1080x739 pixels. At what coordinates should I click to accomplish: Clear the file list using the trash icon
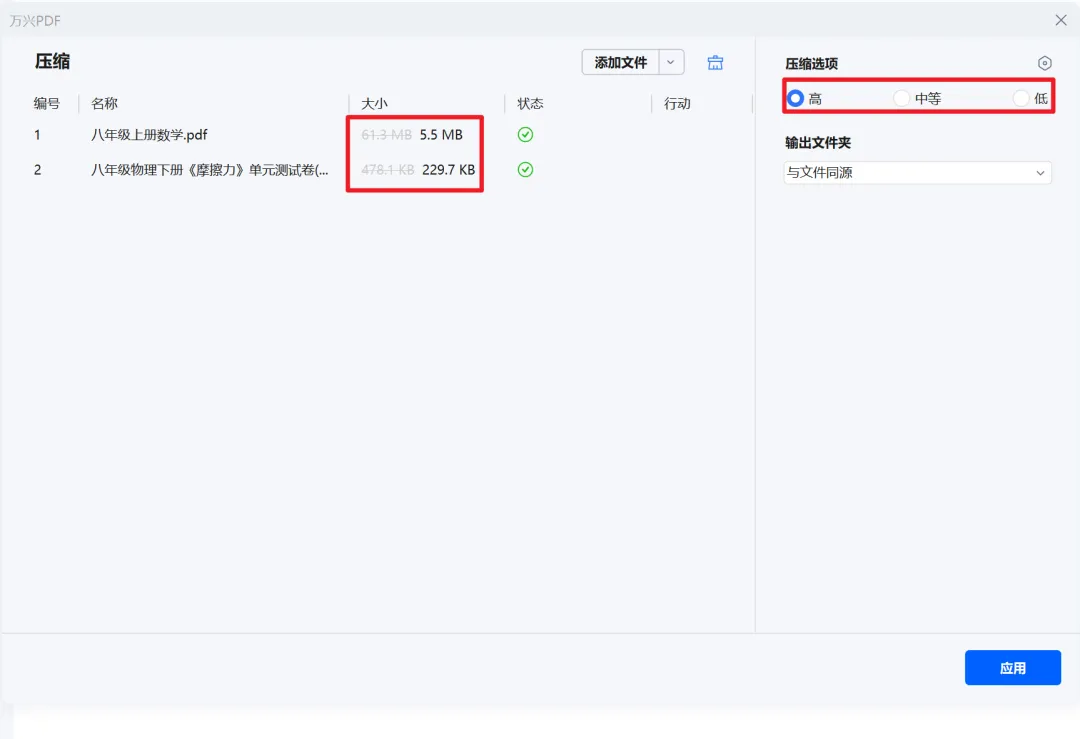pos(715,62)
